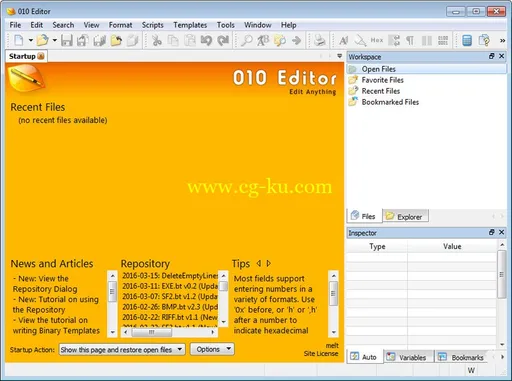
Task: Click the Open file folder icon
Action: point(42,40)
